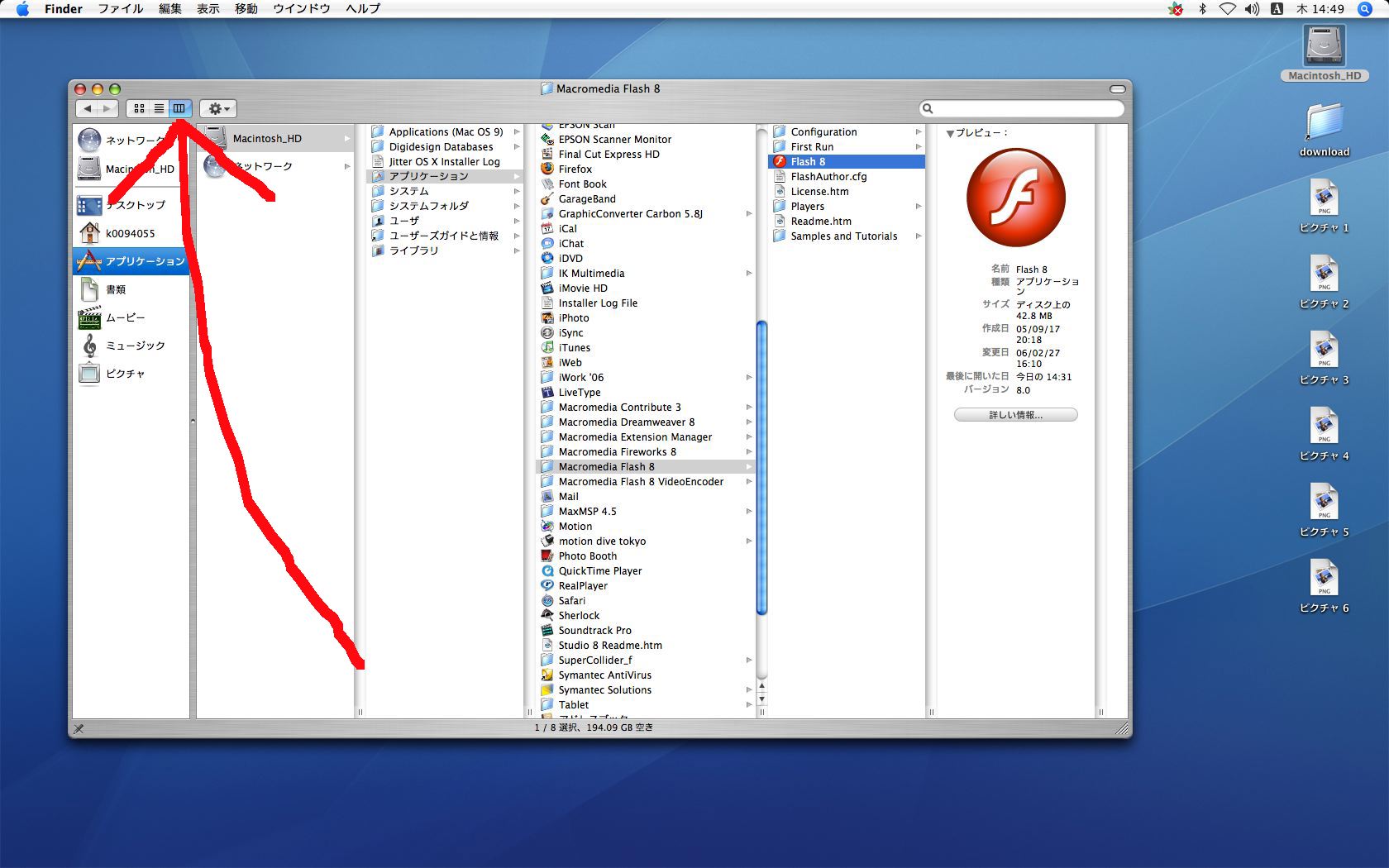Open the gear action menu
1389x868 pixels.
218,108
